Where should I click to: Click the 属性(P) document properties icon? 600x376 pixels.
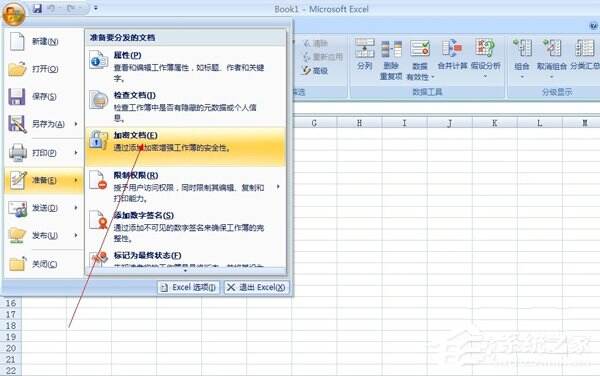tap(98, 60)
